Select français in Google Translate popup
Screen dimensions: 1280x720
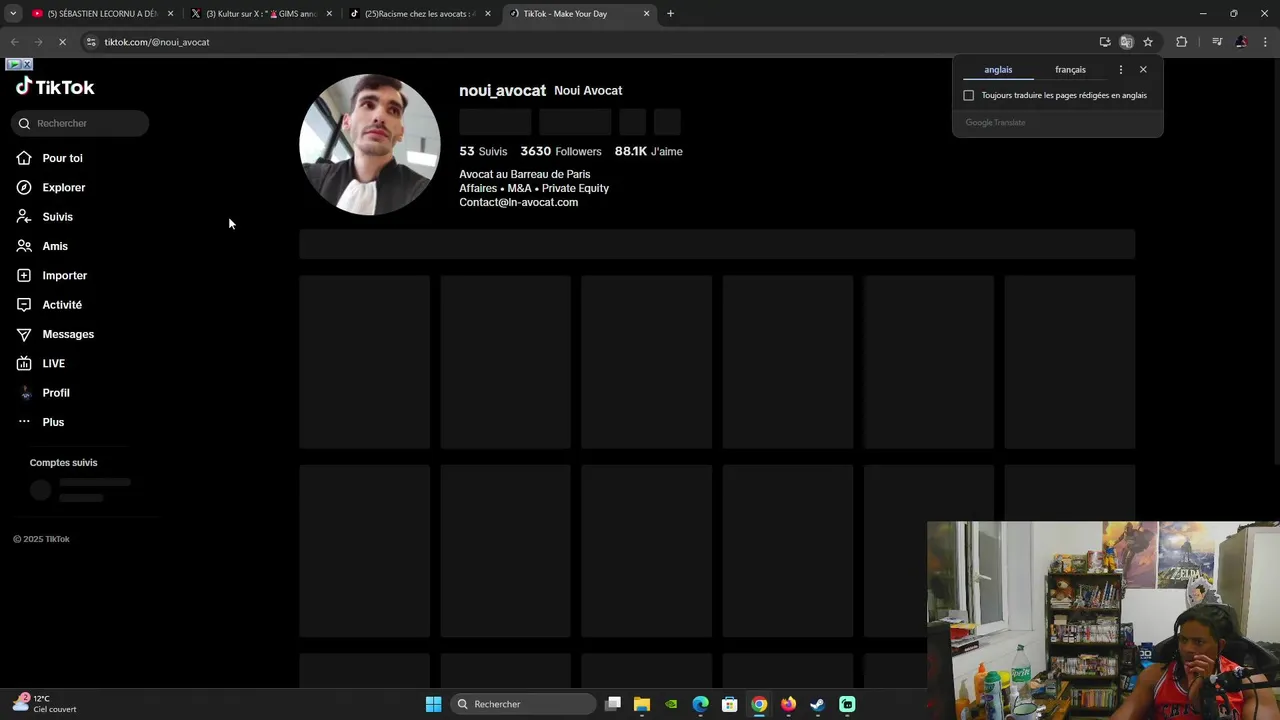[x=1070, y=70]
